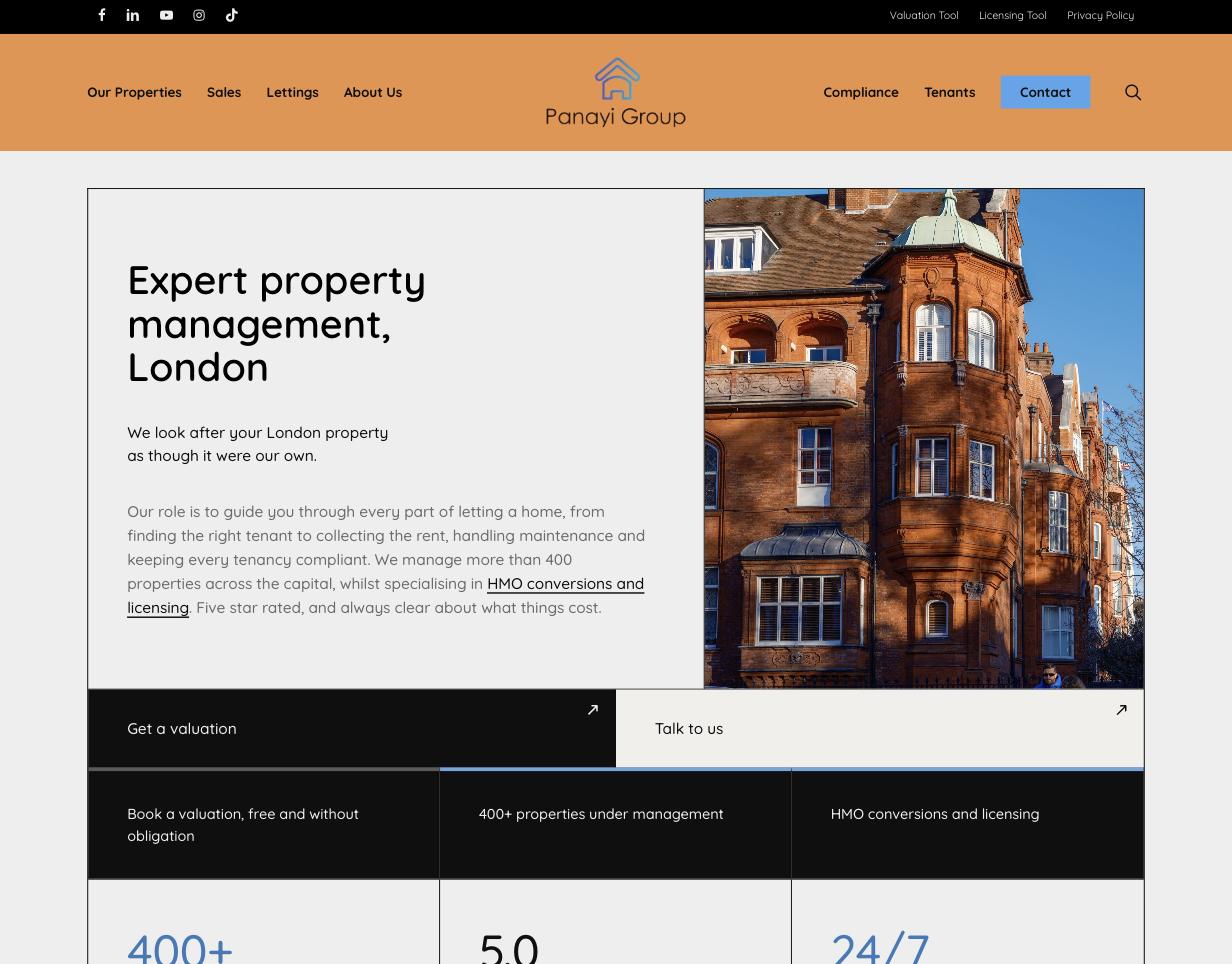The image size is (1232, 964).
Task: Open the About Us menu item
Action: (373, 92)
